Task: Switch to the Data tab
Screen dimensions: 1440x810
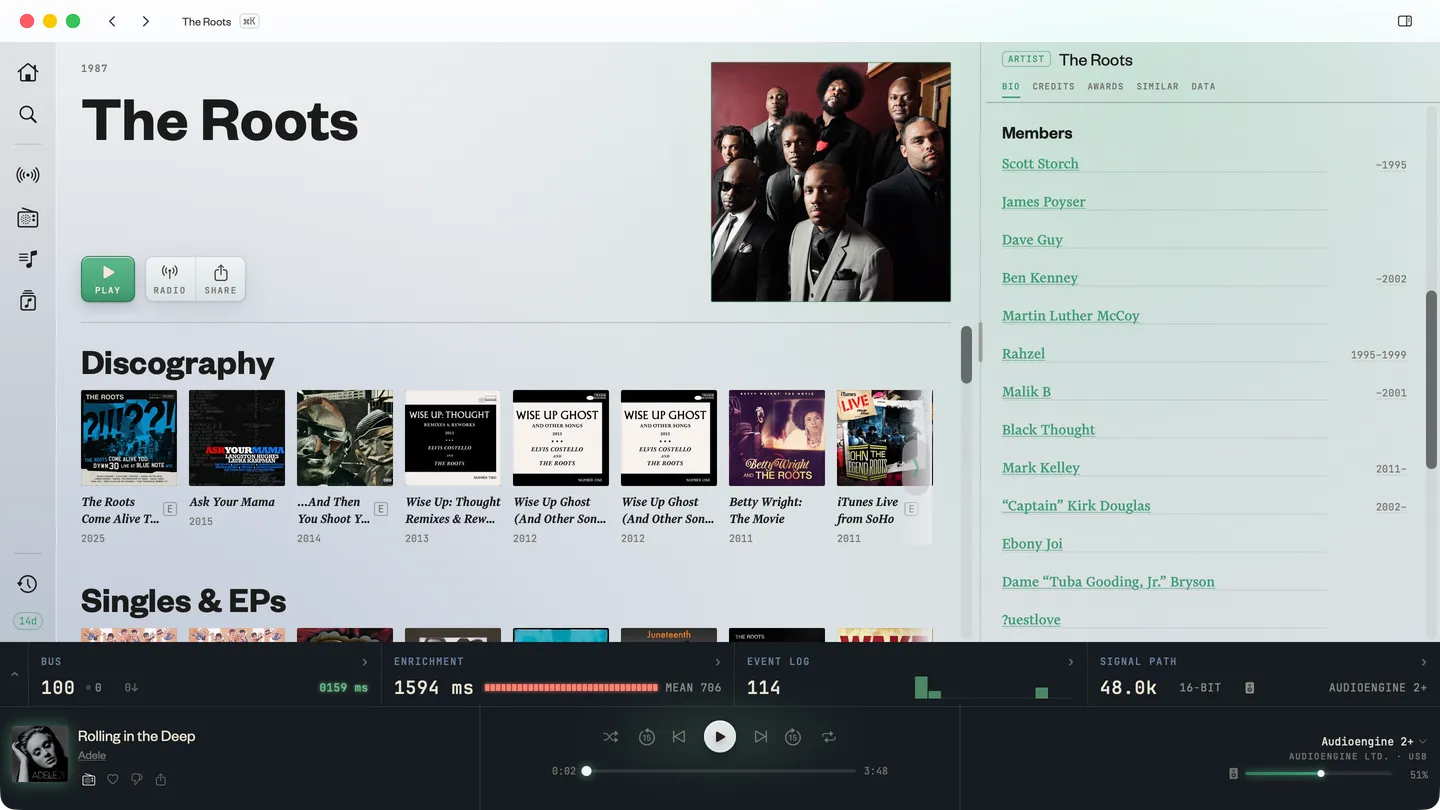Action: (1203, 87)
